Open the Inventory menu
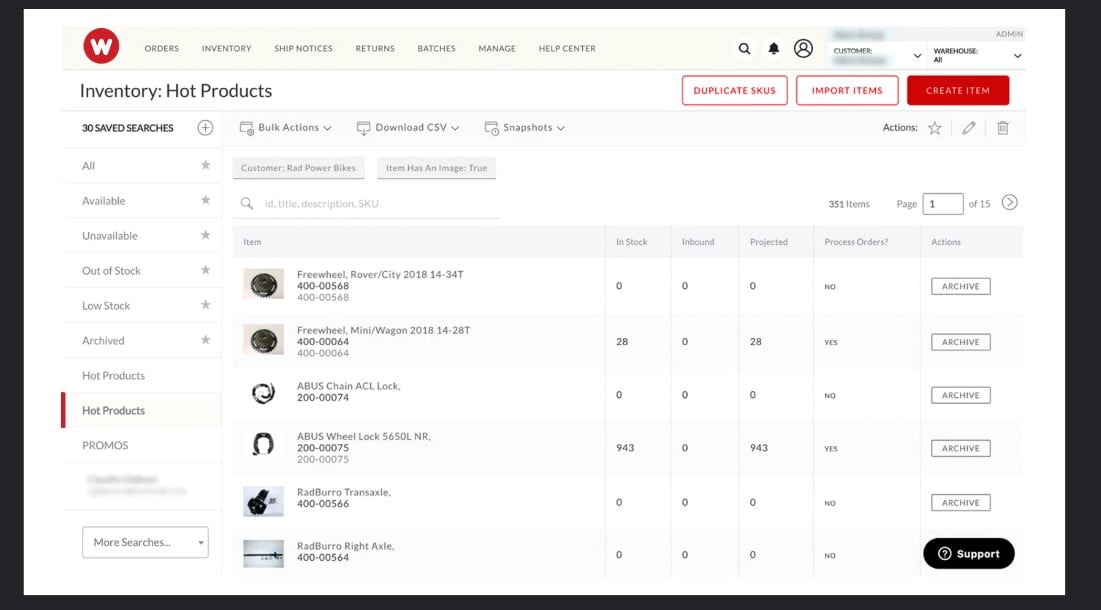Screen dimensions: 1101x610 pos(226,48)
